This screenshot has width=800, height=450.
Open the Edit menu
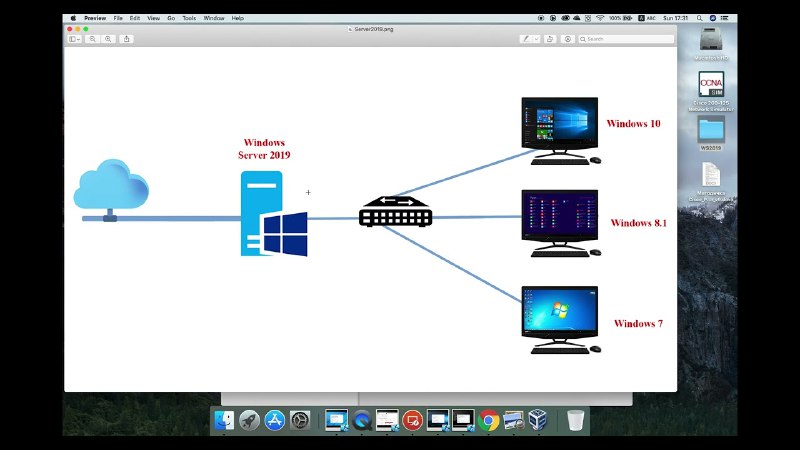pyautogui.click(x=135, y=18)
